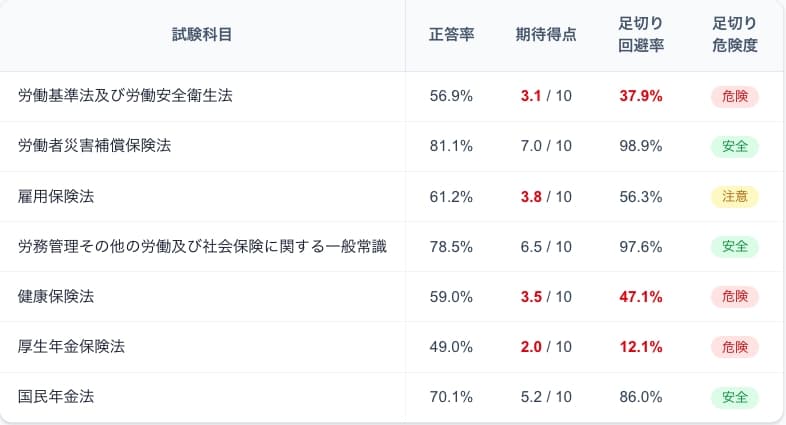Click the 81.1% correct answer rate
Image resolution: width=786 pixels, height=425 pixels.
451,146
